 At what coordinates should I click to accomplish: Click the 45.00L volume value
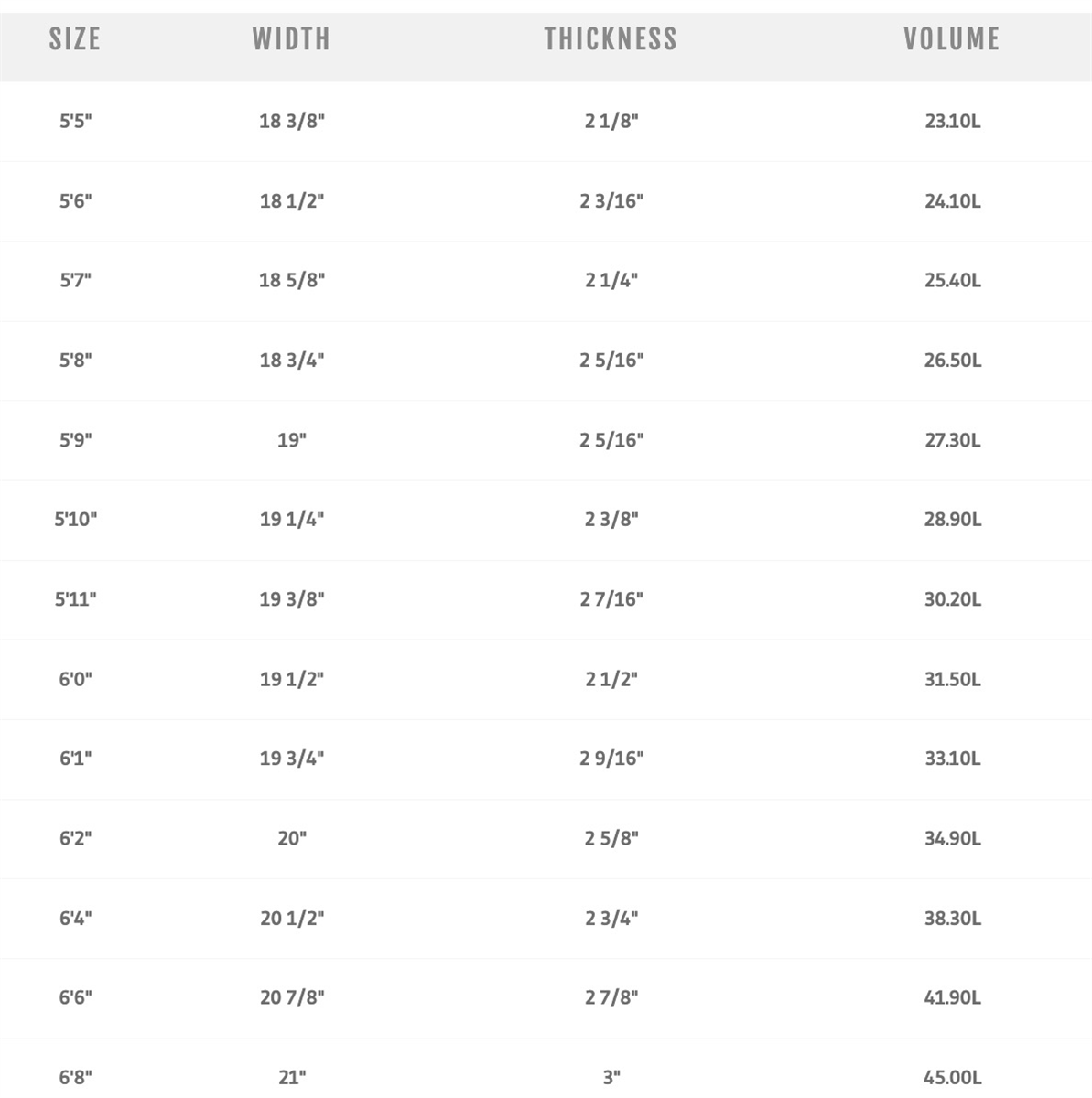(952, 1077)
